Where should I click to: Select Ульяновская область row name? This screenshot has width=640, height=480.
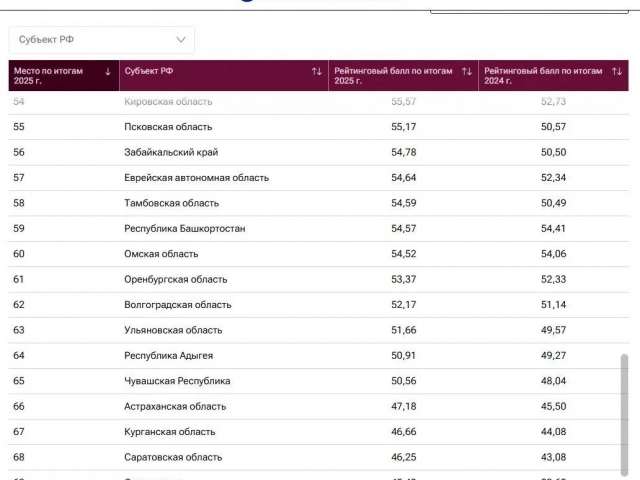tap(173, 330)
